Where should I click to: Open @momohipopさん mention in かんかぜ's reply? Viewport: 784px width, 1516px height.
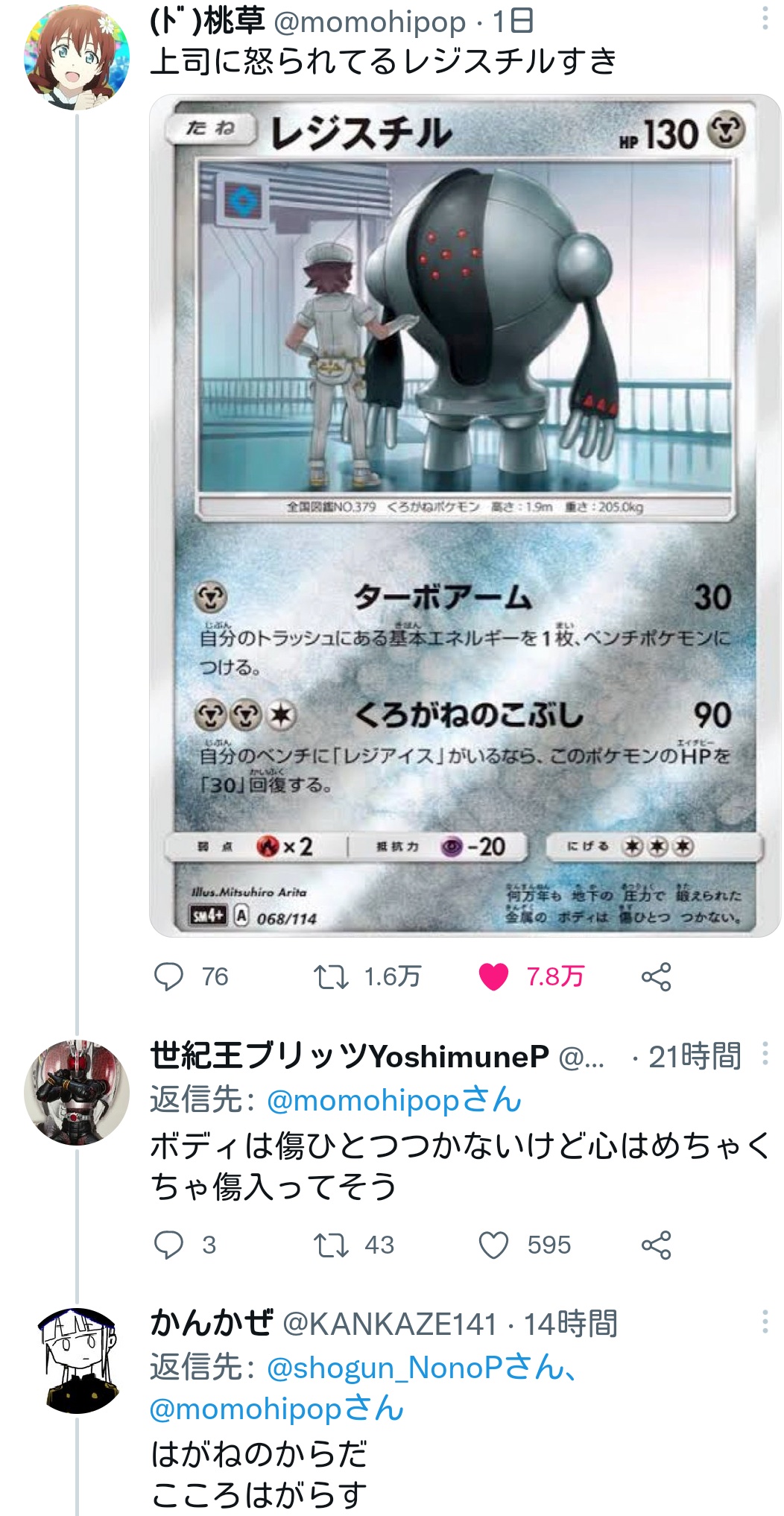tap(276, 1409)
